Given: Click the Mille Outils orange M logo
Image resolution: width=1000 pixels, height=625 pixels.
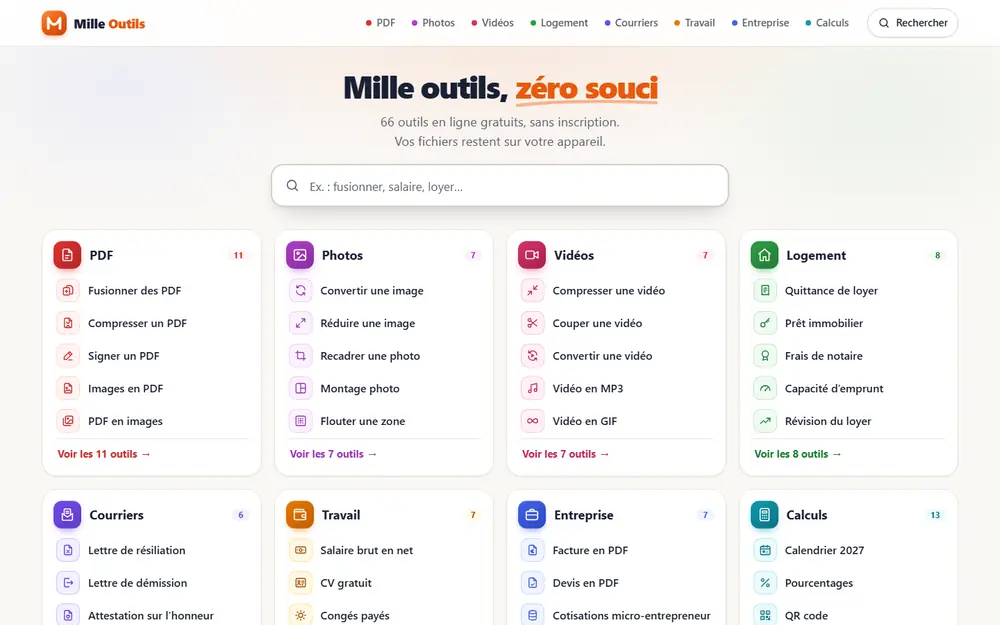Looking at the screenshot, I should [x=54, y=23].
